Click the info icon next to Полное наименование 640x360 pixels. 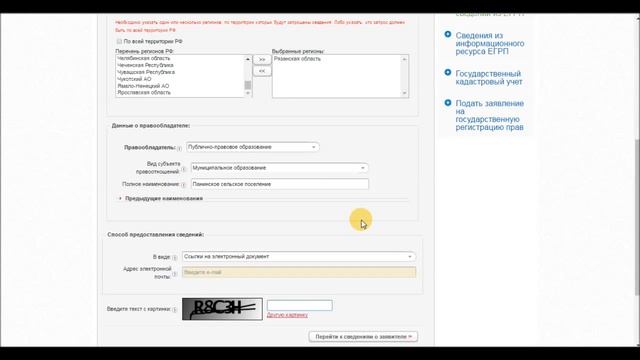(183, 185)
